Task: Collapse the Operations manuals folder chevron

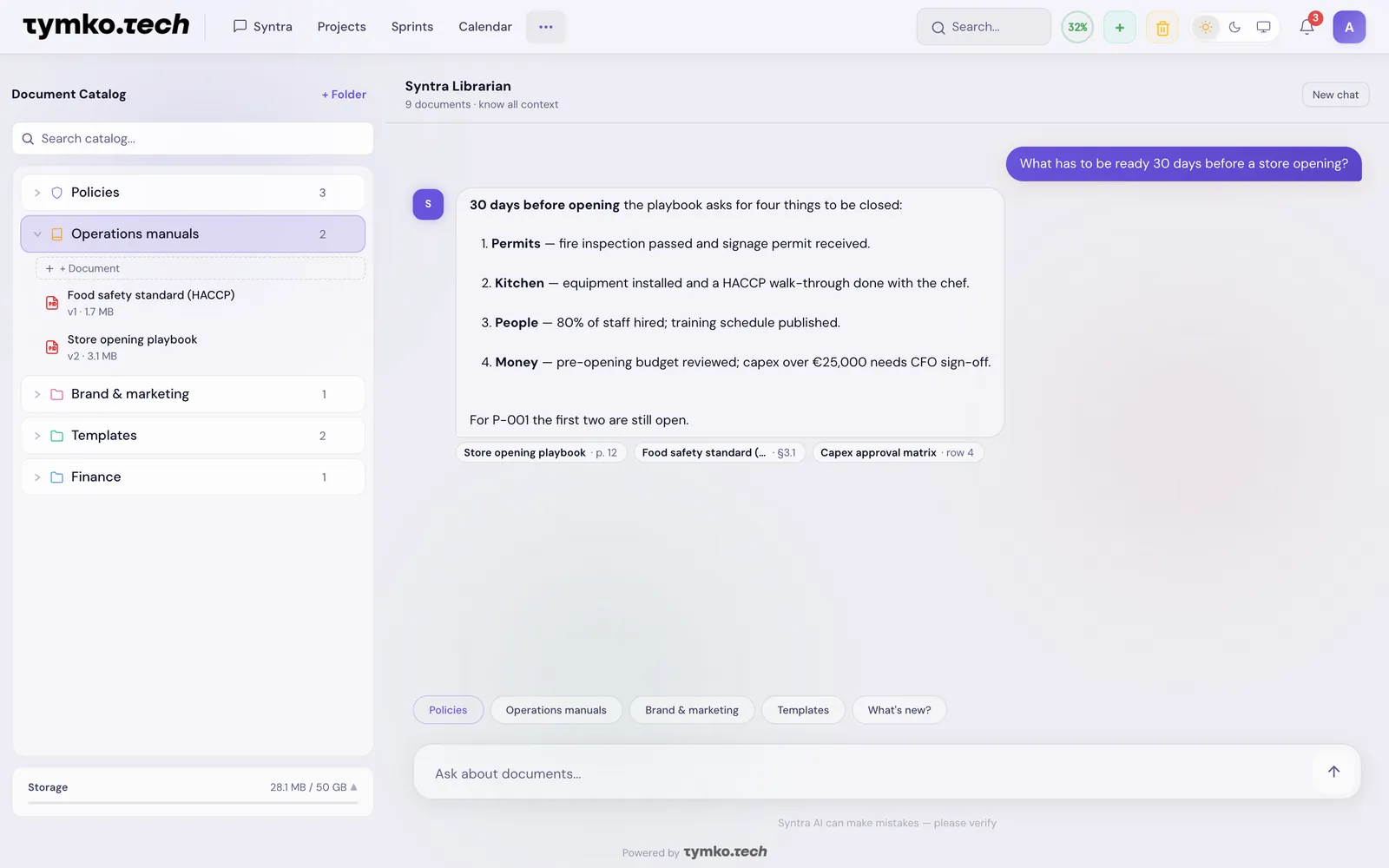Action: (x=37, y=234)
